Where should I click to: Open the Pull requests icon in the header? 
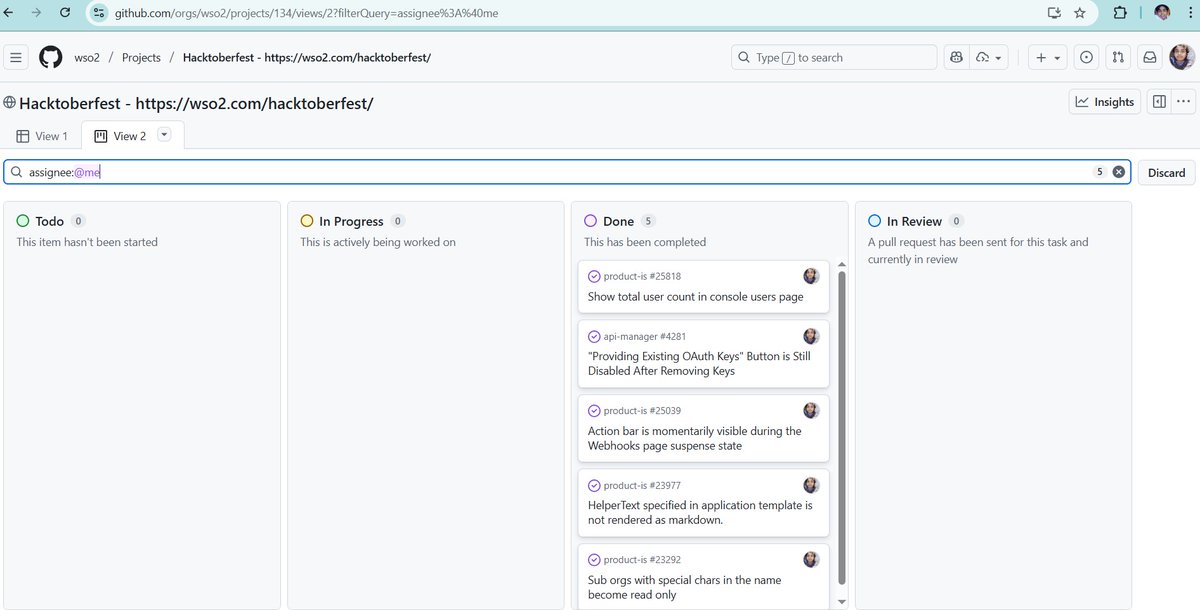coord(1118,58)
